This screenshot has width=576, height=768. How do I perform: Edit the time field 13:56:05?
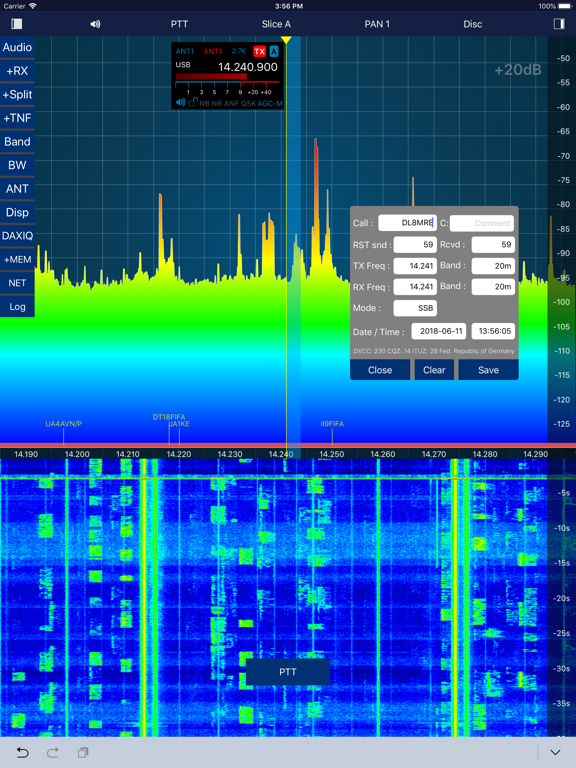pyautogui.click(x=493, y=331)
